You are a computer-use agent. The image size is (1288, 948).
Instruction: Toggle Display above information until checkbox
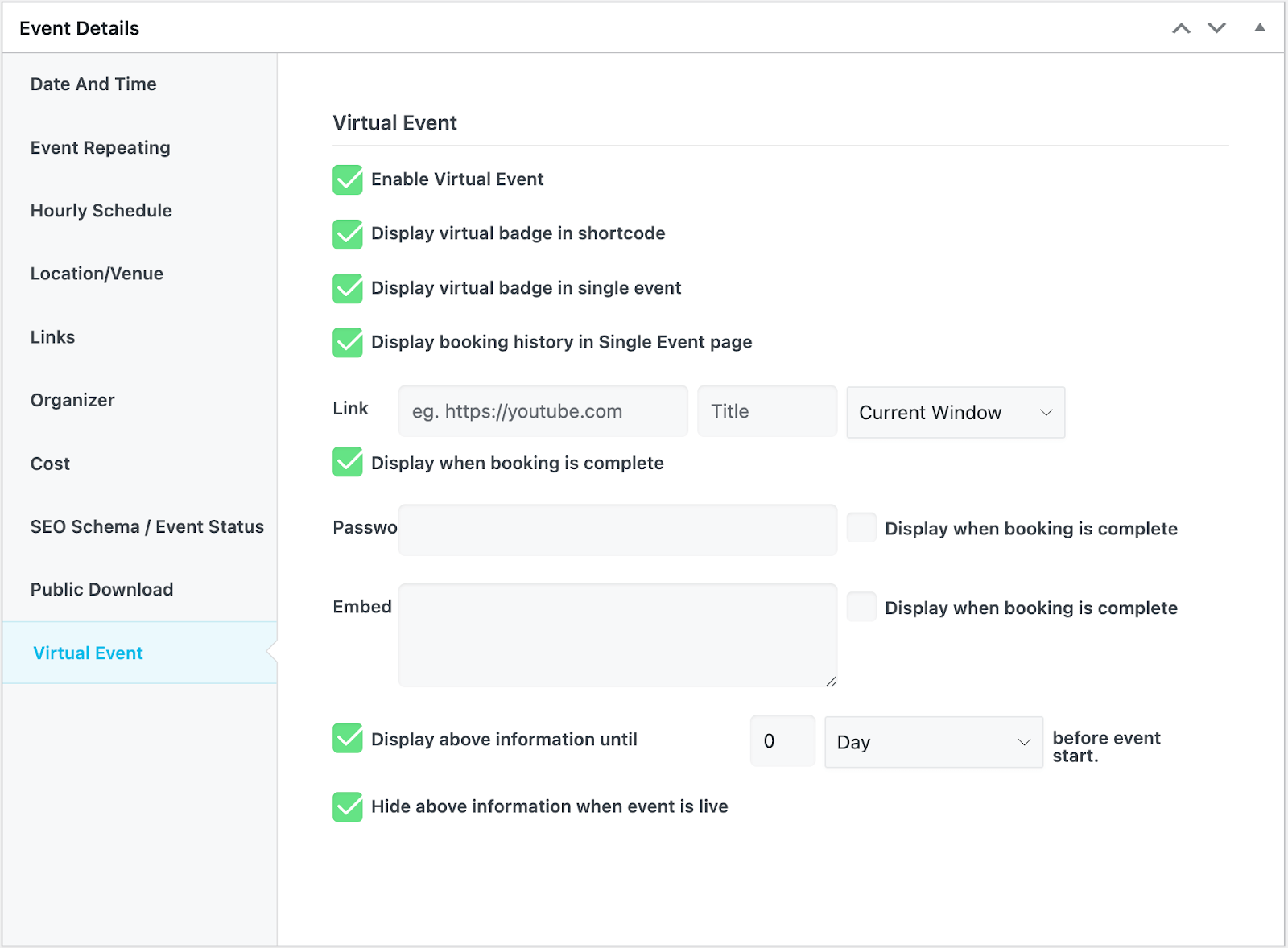pos(348,738)
